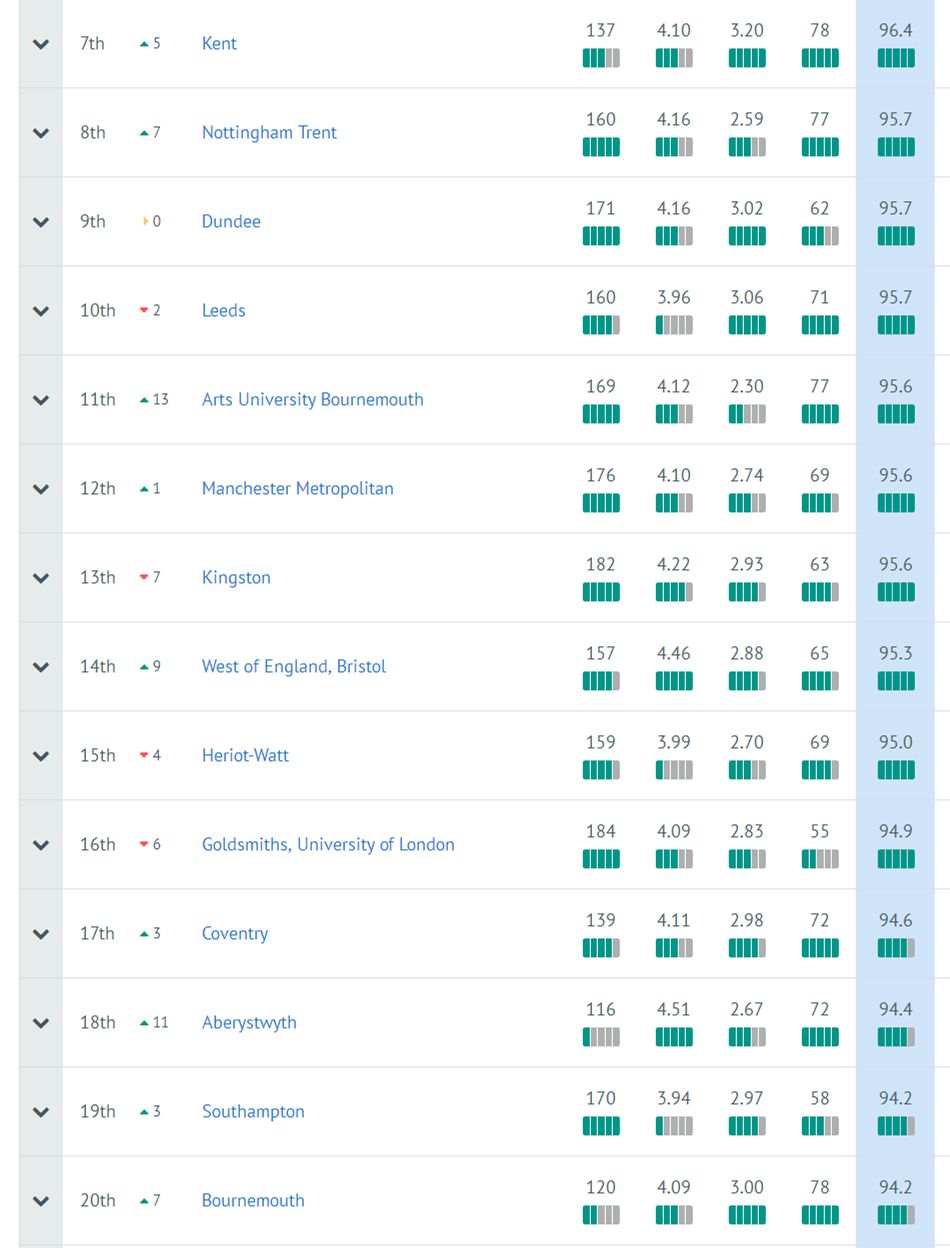The width and height of the screenshot is (950, 1248).
Task: Visit the Southampton university link
Action: tap(253, 1111)
